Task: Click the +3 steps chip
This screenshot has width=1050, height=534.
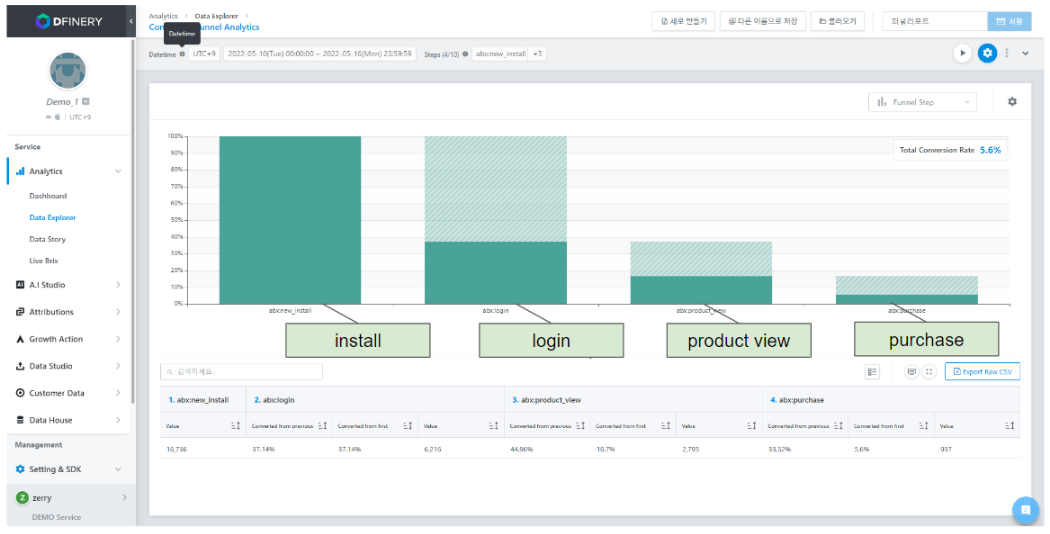Action: pyautogui.click(x=537, y=54)
